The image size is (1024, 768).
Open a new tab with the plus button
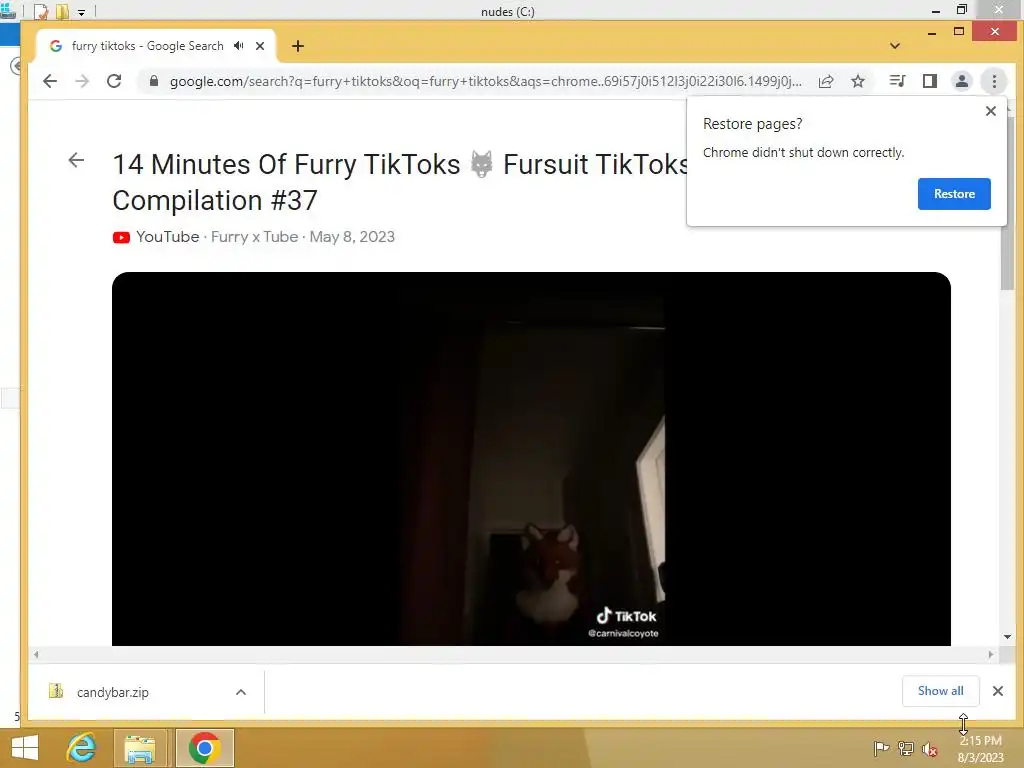click(298, 46)
